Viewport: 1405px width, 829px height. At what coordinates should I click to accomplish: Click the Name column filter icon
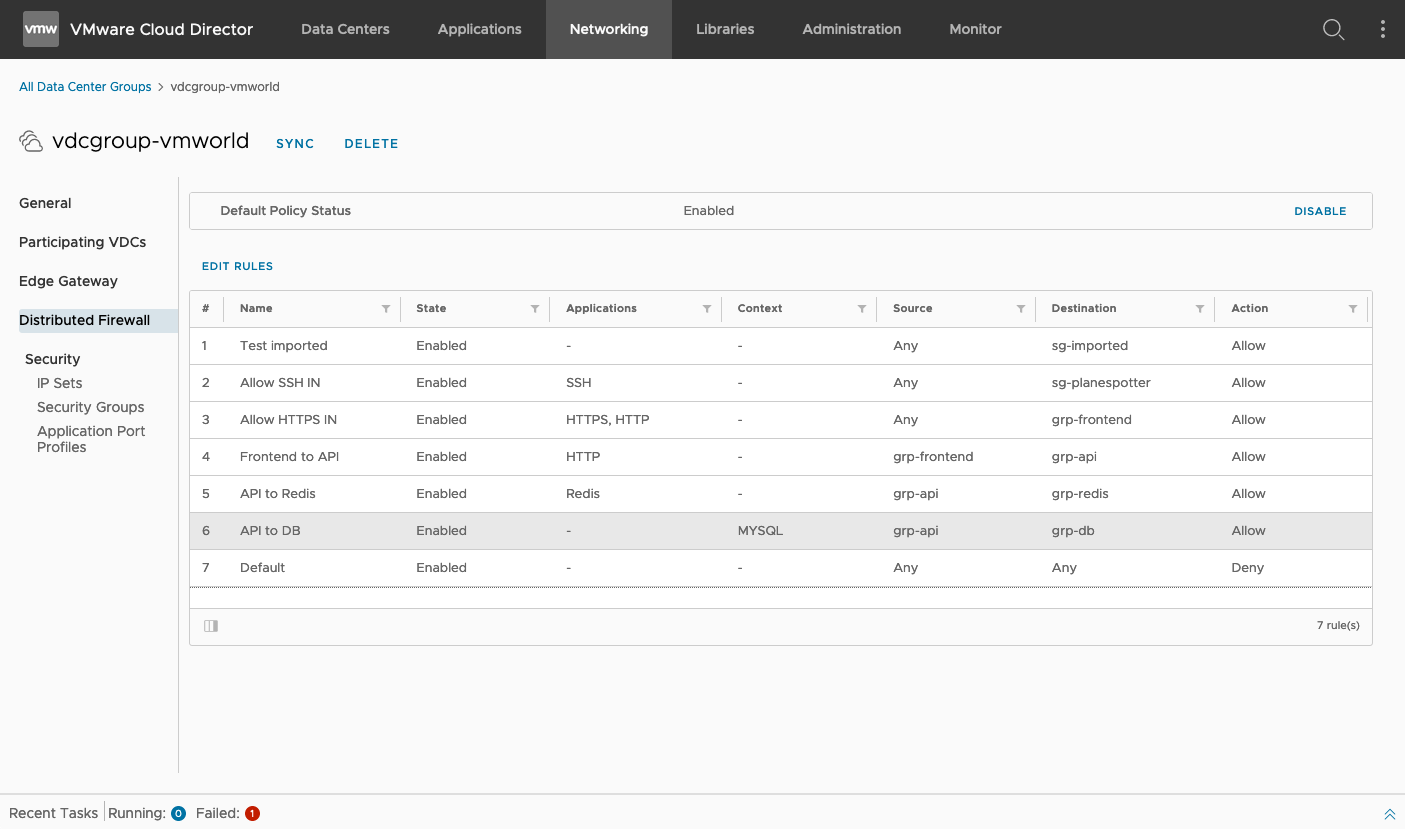tap(386, 309)
